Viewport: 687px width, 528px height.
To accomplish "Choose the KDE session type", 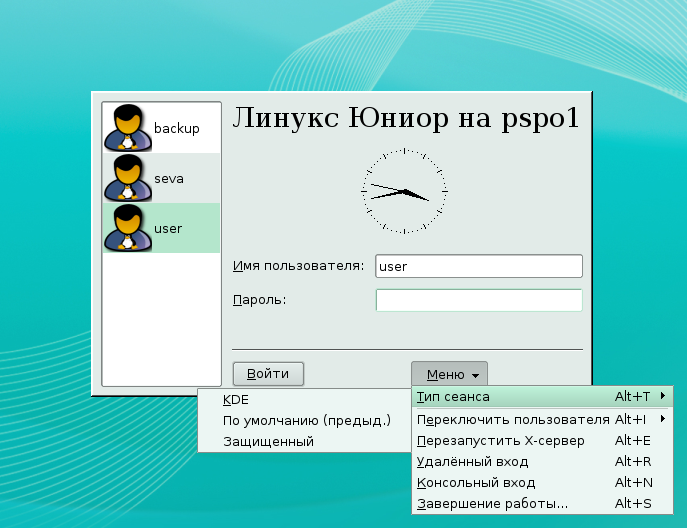I will pos(236,400).
